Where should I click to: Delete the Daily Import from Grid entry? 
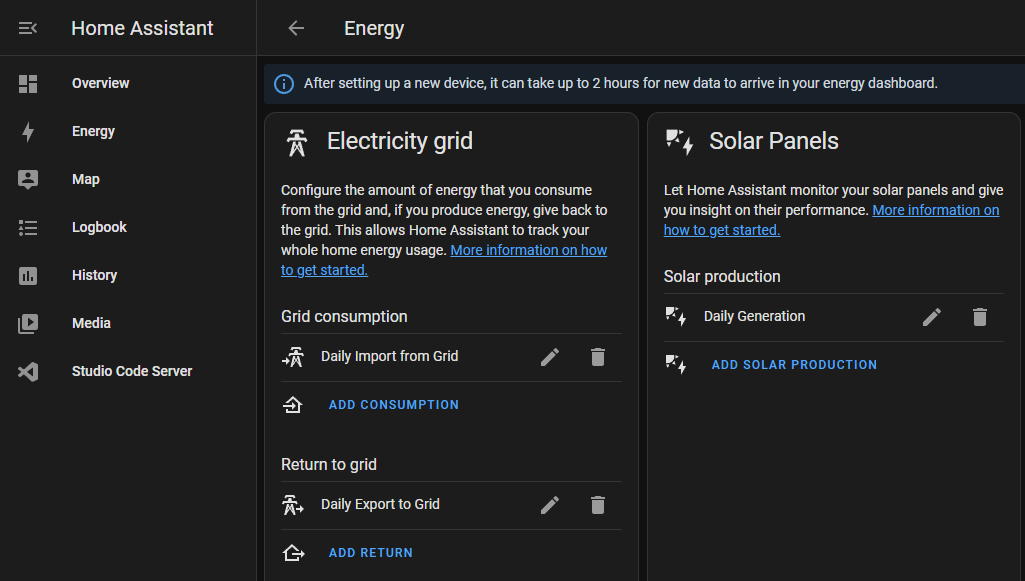click(x=598, y=357)
